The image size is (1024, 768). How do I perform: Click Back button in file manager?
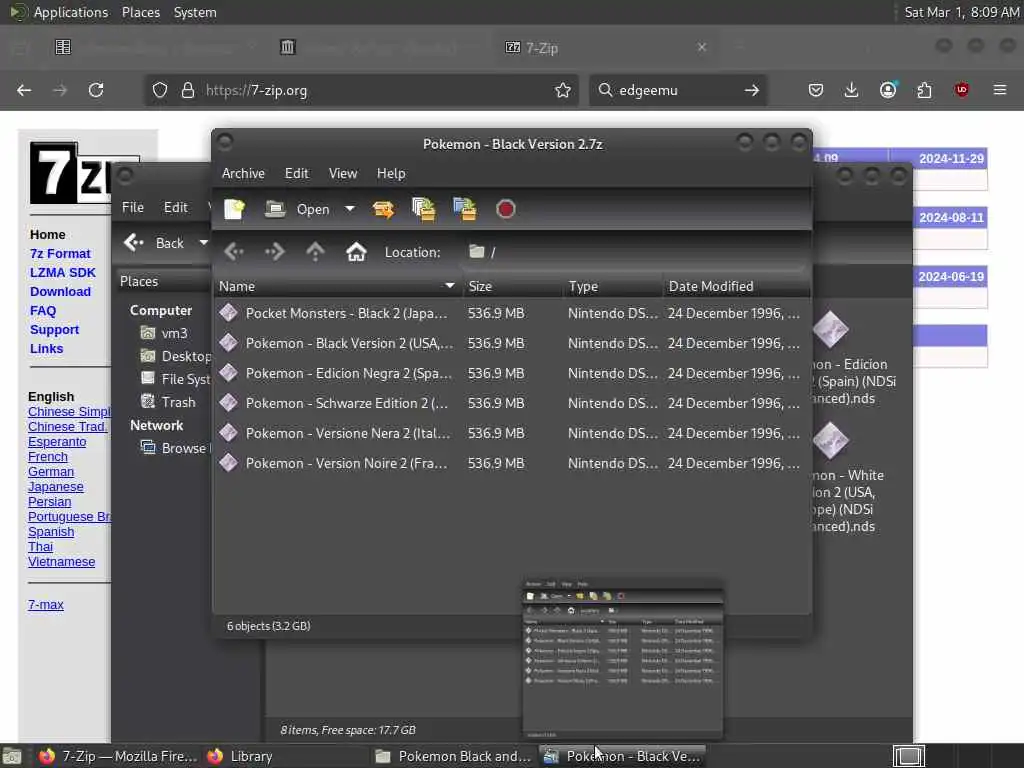tap(154, 243)
